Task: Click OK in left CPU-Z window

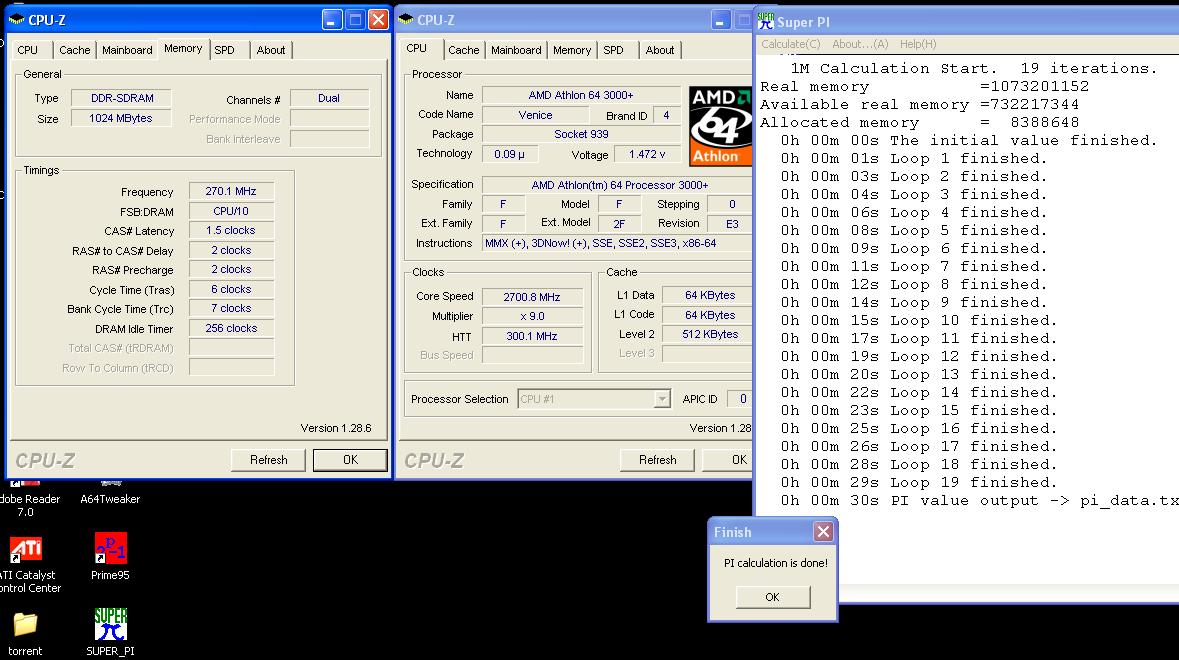Action: click(350, 459)
